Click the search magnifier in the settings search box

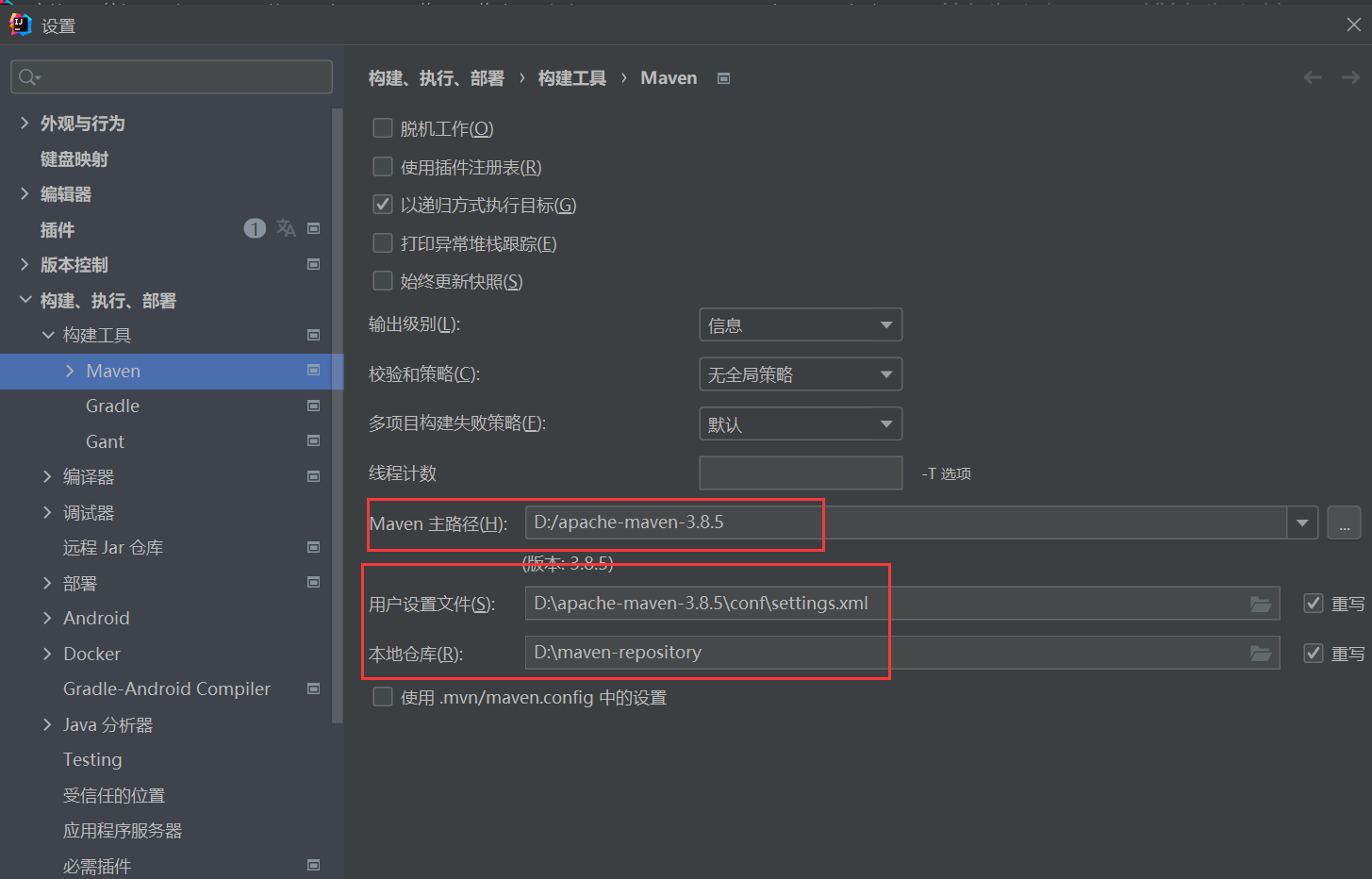(26, 76)
